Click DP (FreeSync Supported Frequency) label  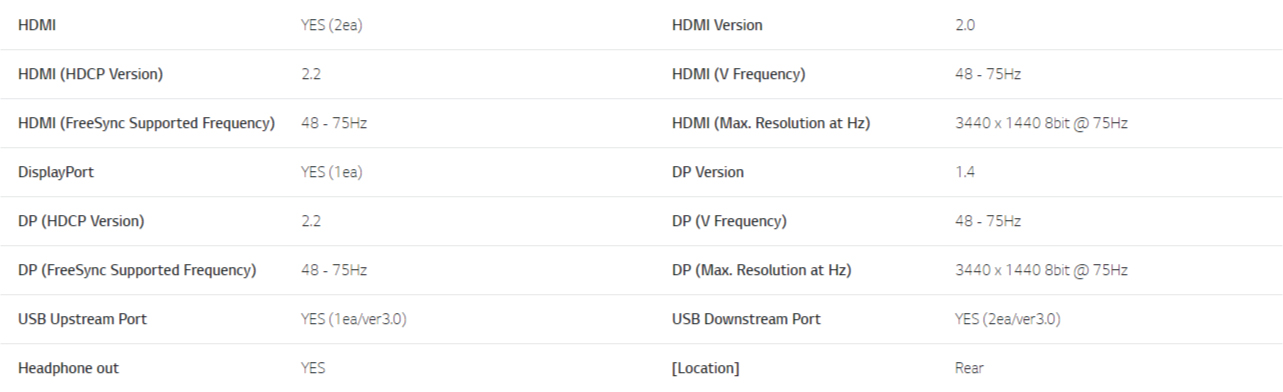[137, 270]
